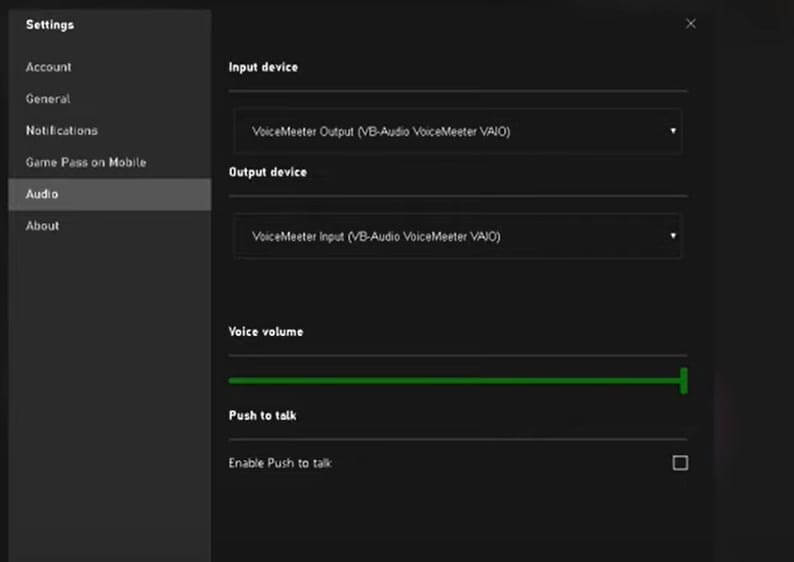The width and height of the screenshot is (794, 562).
Task: Click the 'Input device' section heading
Action: click(x=263, y=67)
